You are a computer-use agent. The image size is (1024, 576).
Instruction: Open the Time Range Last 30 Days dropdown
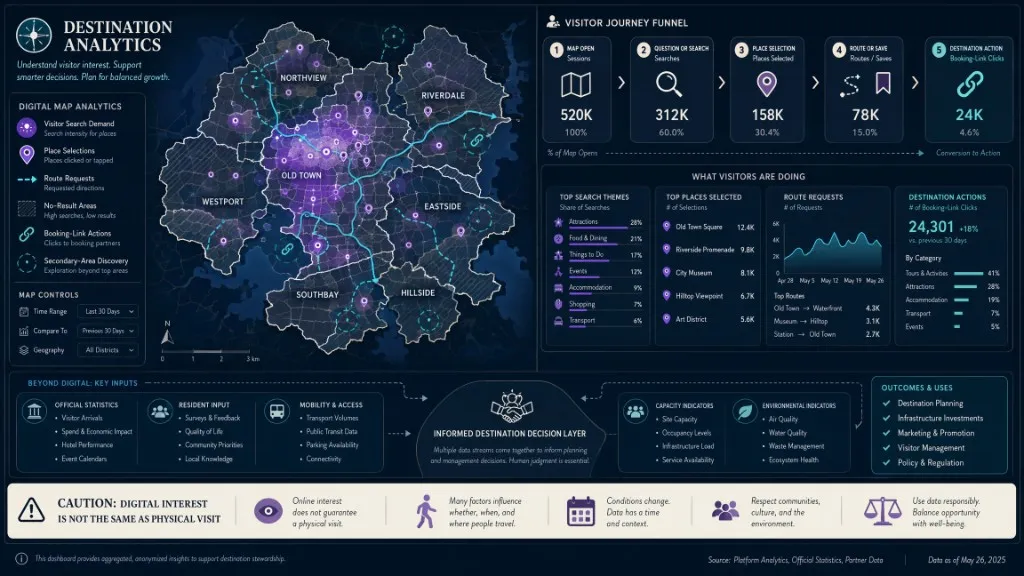[x=108, y=312]
